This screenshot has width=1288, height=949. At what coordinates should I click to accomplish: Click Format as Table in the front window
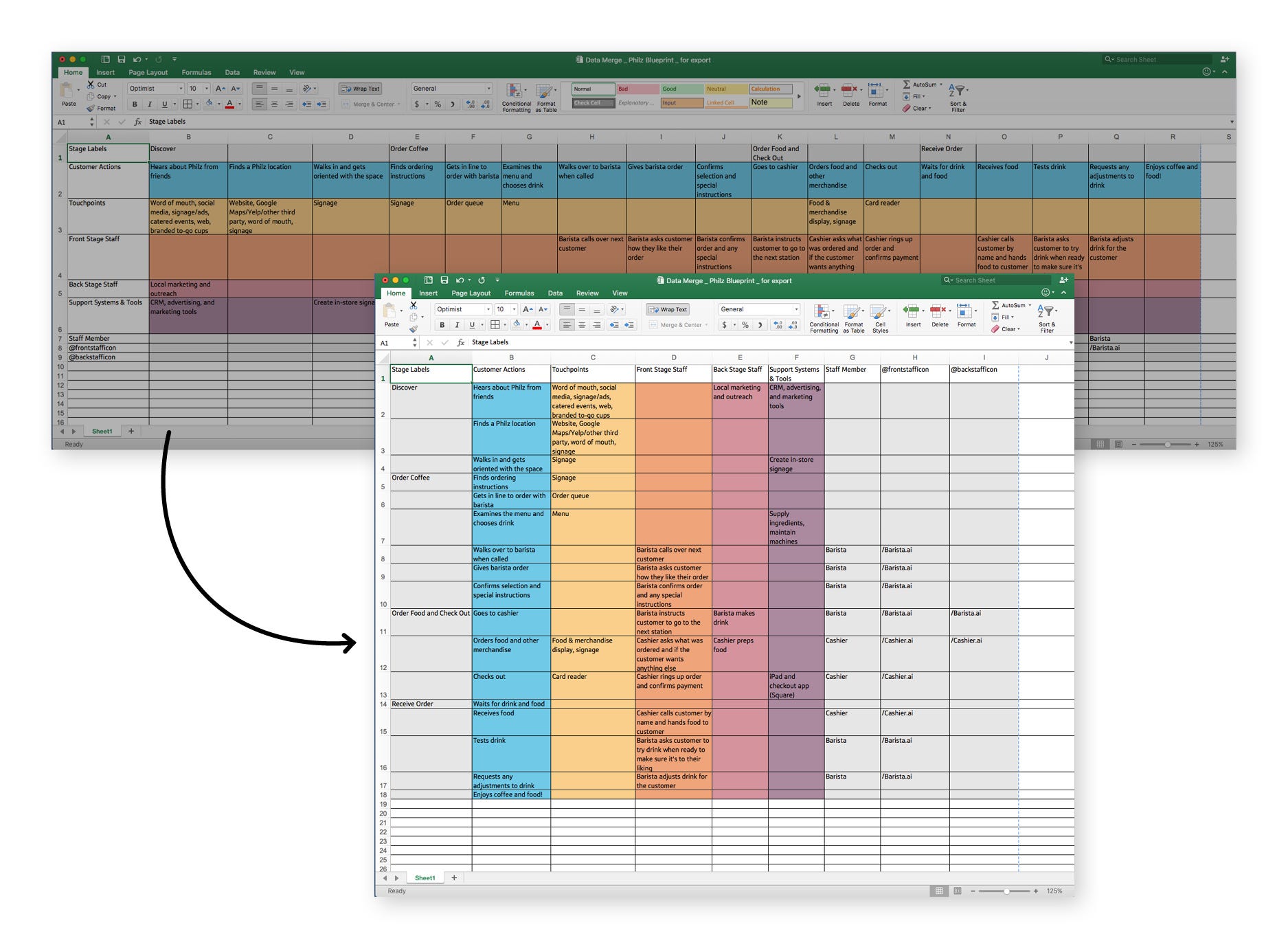(x=853, y=318)
